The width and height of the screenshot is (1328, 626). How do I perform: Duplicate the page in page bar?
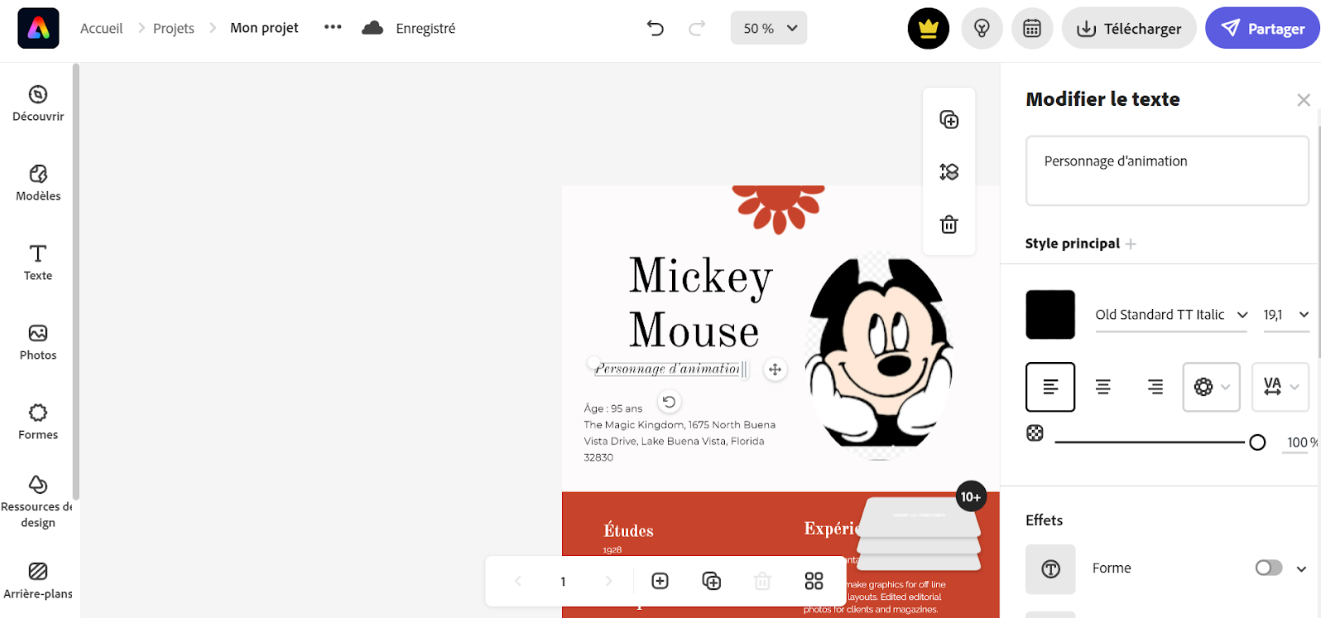[x=712, y=581]
